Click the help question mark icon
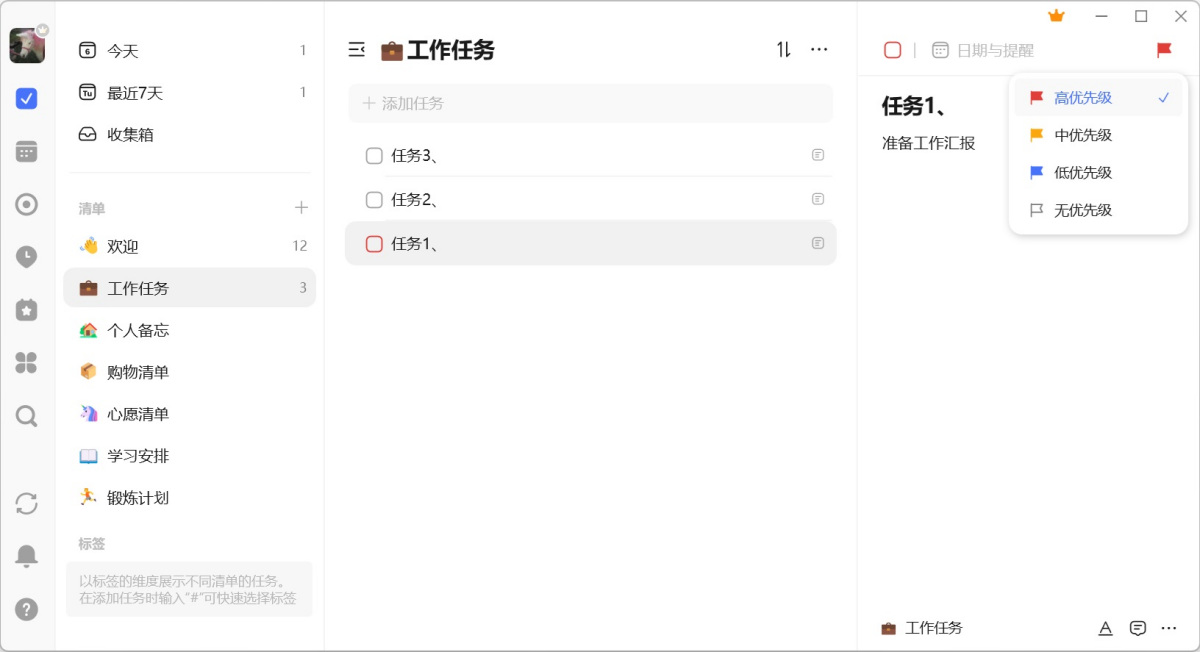 click(27, 608)
